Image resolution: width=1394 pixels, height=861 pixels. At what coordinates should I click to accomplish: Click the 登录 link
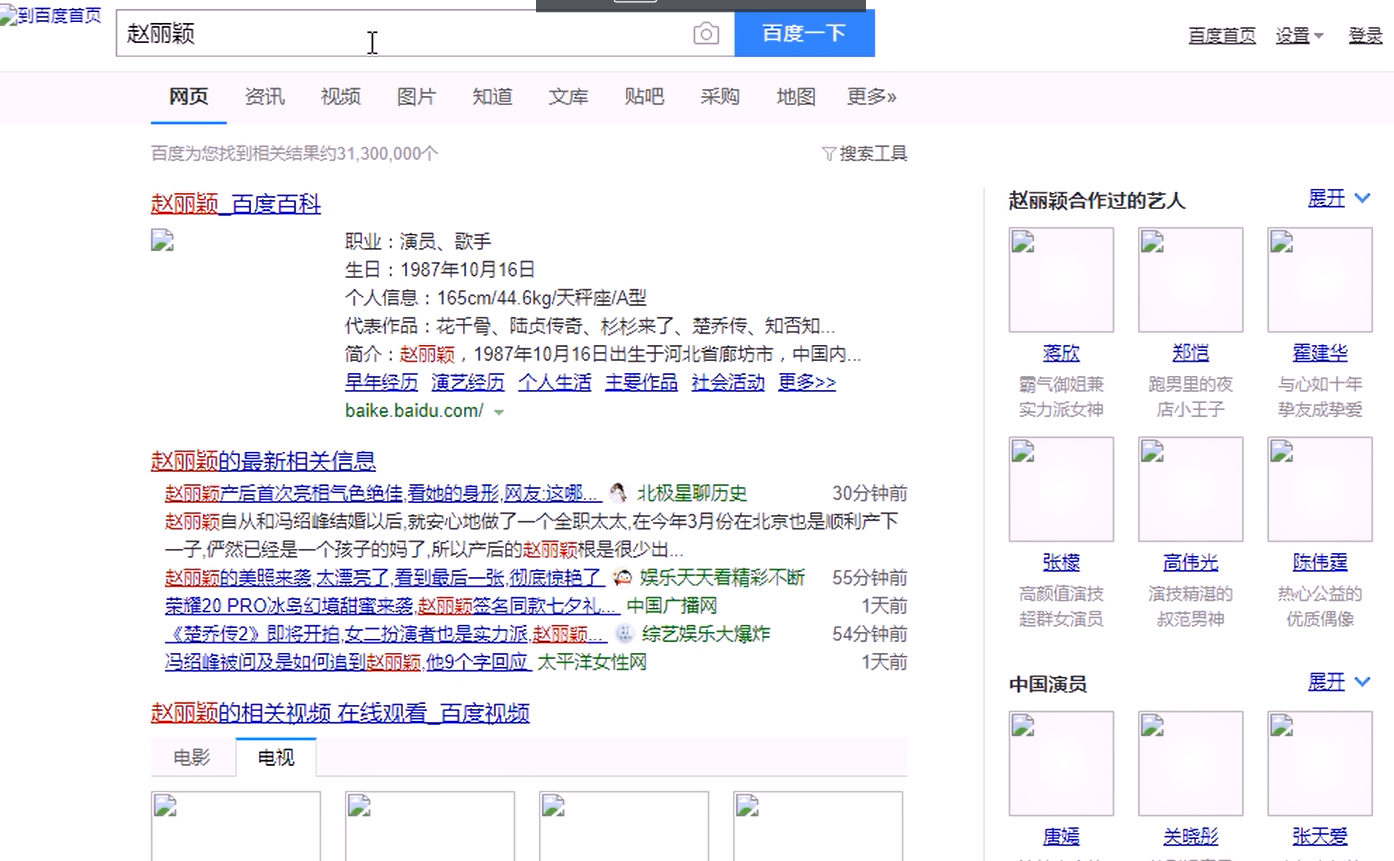[1365, 35]
